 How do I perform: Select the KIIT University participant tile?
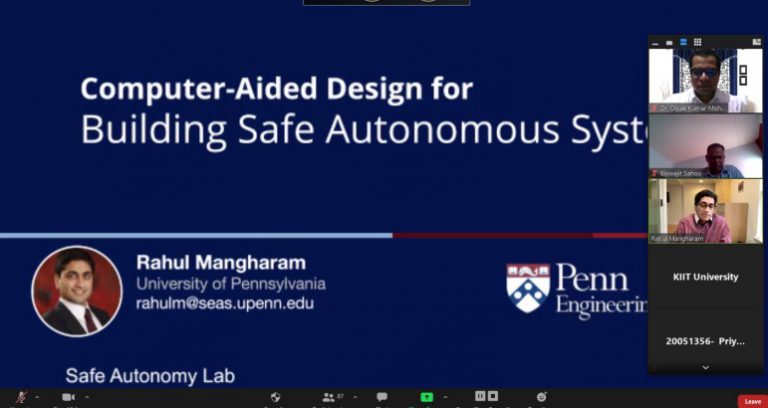[x=706, y=277]
